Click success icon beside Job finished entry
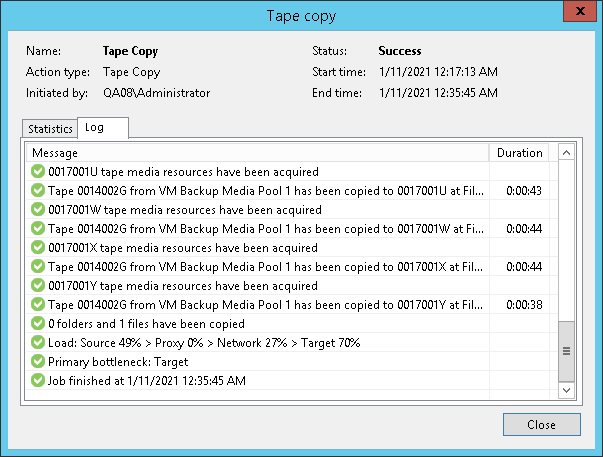The height and width of the screenshot is (457, 603). click(38, 381)
